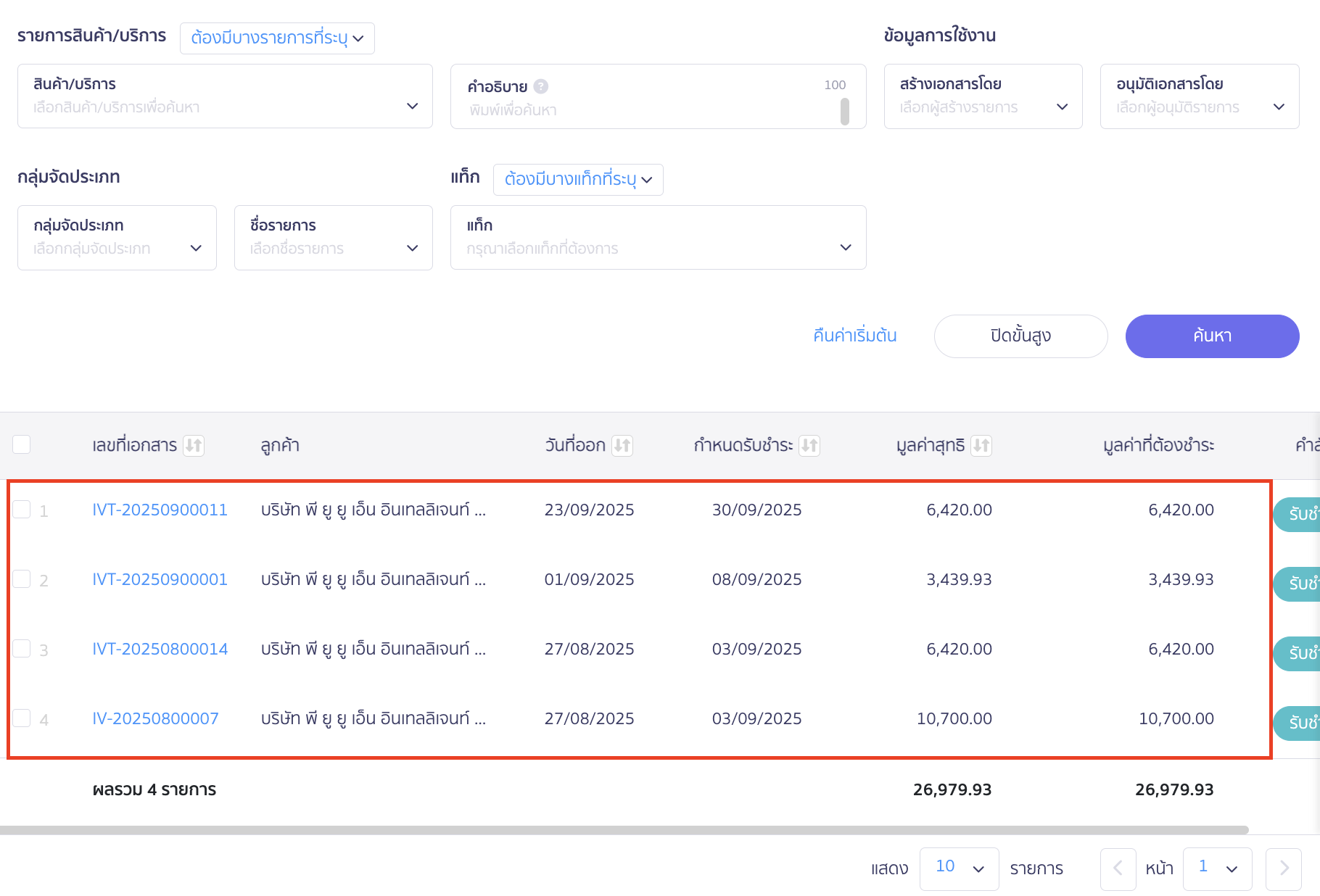Screen dimensions: 1320x896
Task: Open the กลุ่มจัดประเภท category group dropdown
Action: (117, 238)
